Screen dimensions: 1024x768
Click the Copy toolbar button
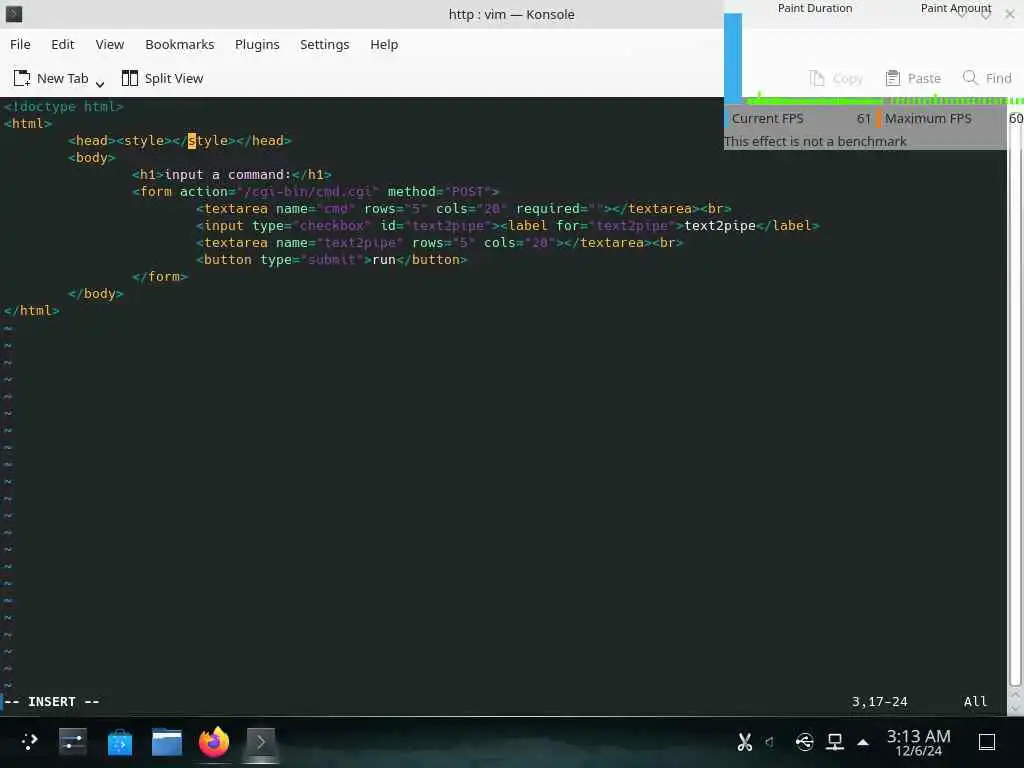point(836,78)
